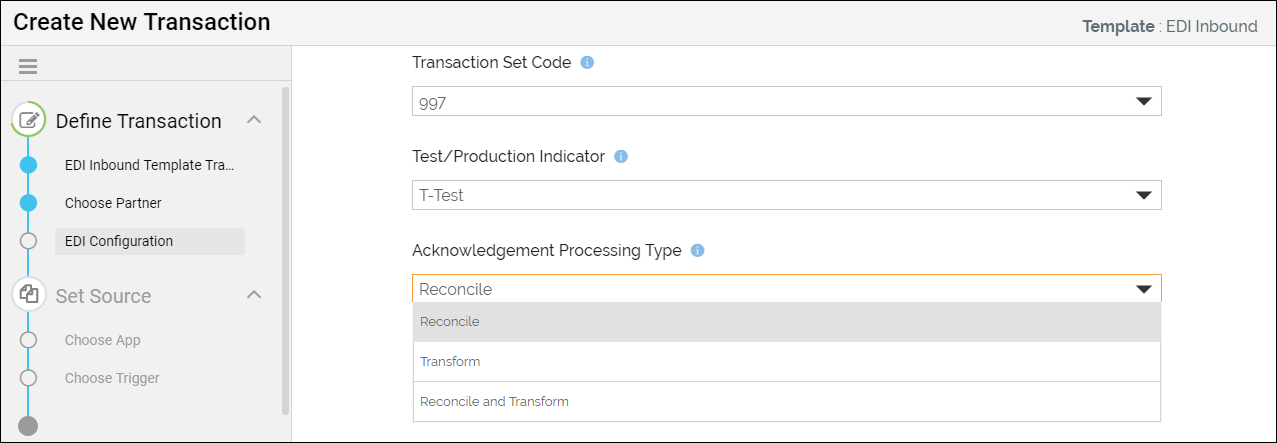This screenshot has height=443, width=1277.
Task: Click the EDI Inbound Template step circle
Action: pyautogui.click(x=28, y=165)
